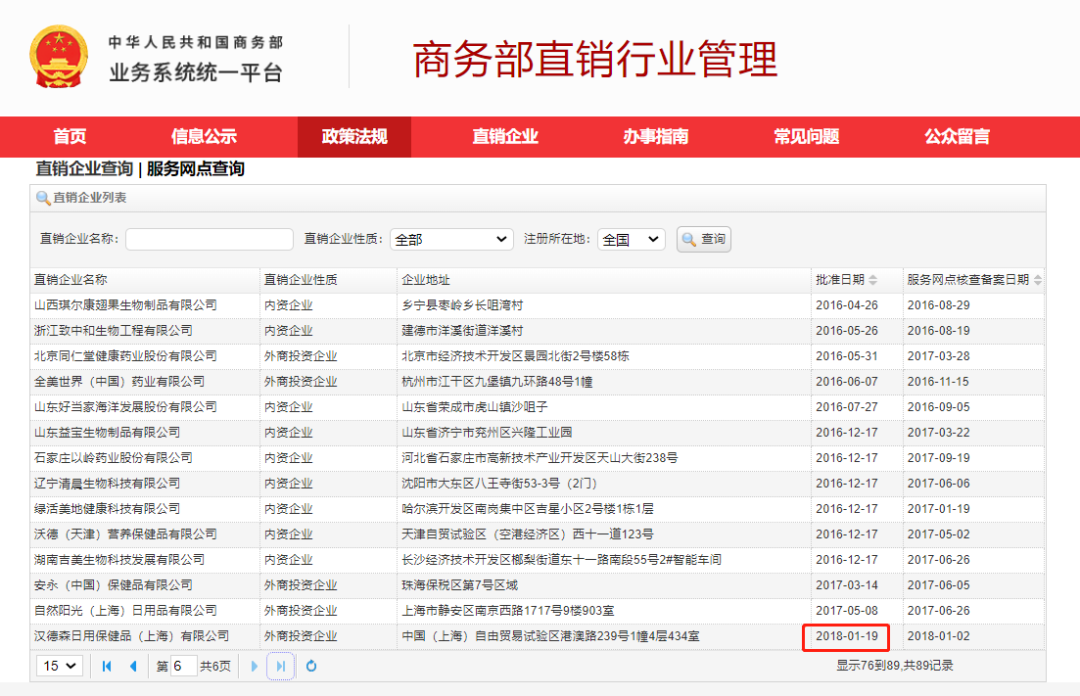This screenshot has height=696, width=1080.
Task: Select 山东益宝生物制品有限公司 row name
Action: 107,433
